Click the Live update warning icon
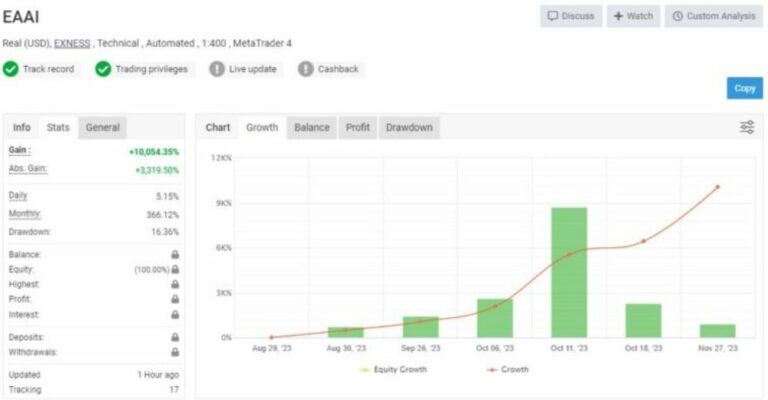Screen dimensions: 768x400 217,69
